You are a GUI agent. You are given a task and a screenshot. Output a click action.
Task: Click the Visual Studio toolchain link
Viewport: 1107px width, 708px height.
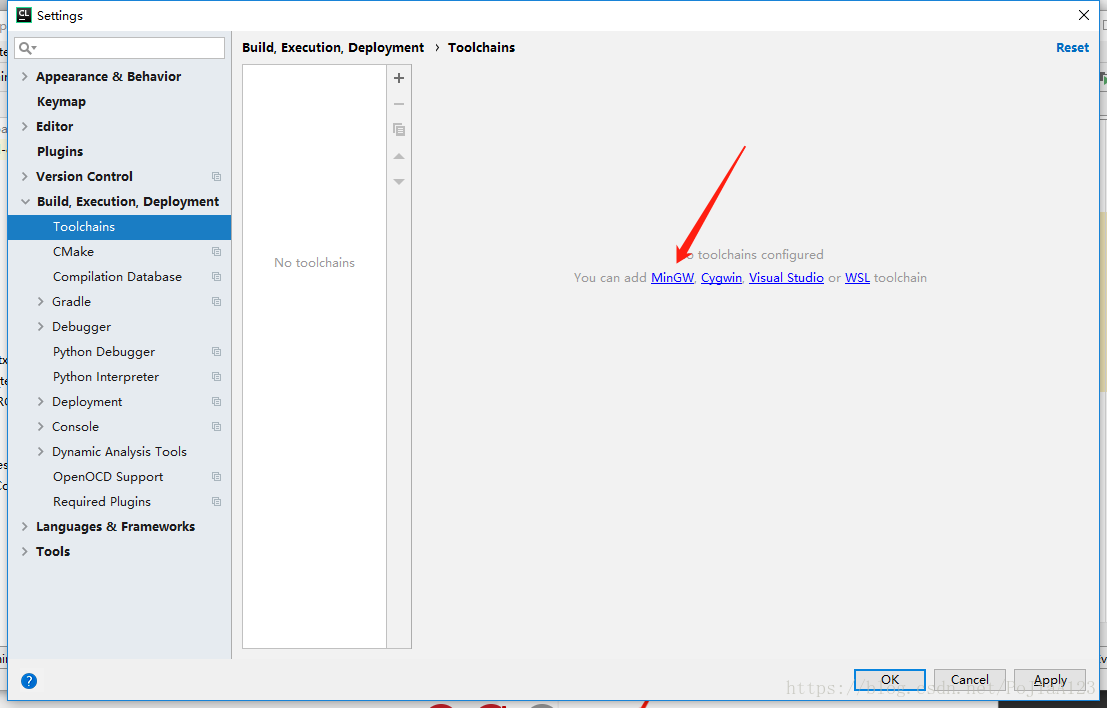click(x=786, y=278)
